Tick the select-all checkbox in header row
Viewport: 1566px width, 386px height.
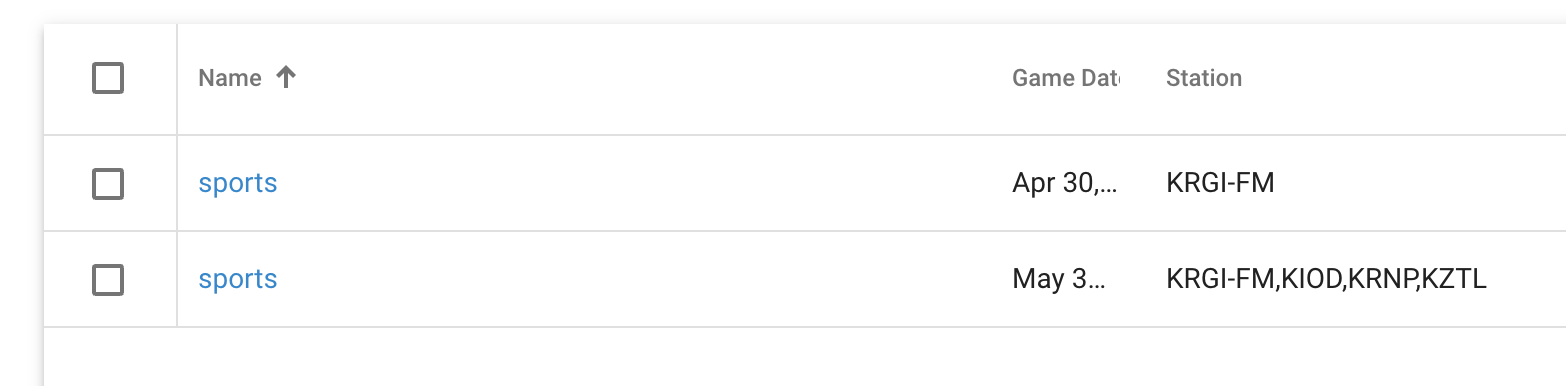coord(108,78)
